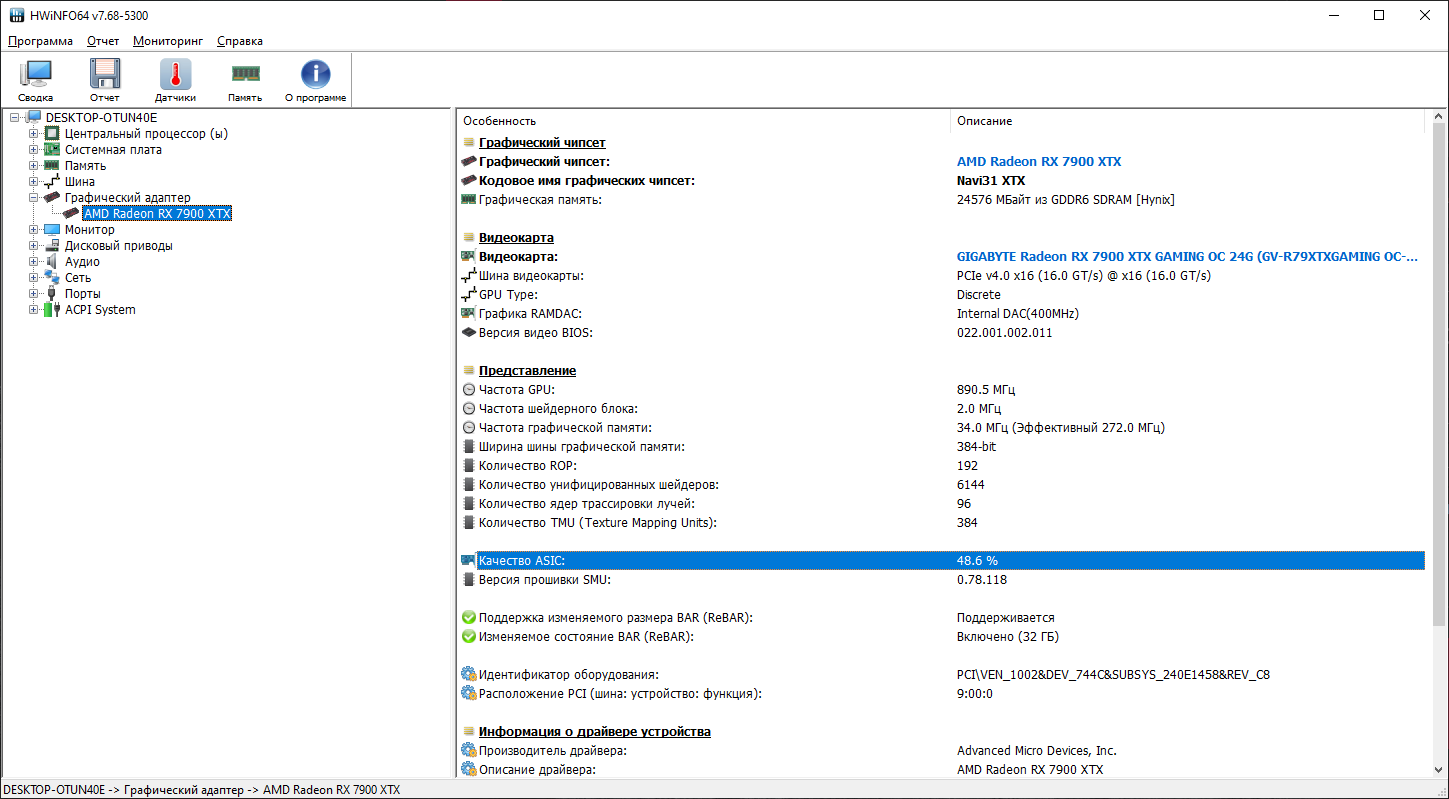Click the status bar path text
The height and width of the screenshot is (799, 1449).
click(202, 790)
